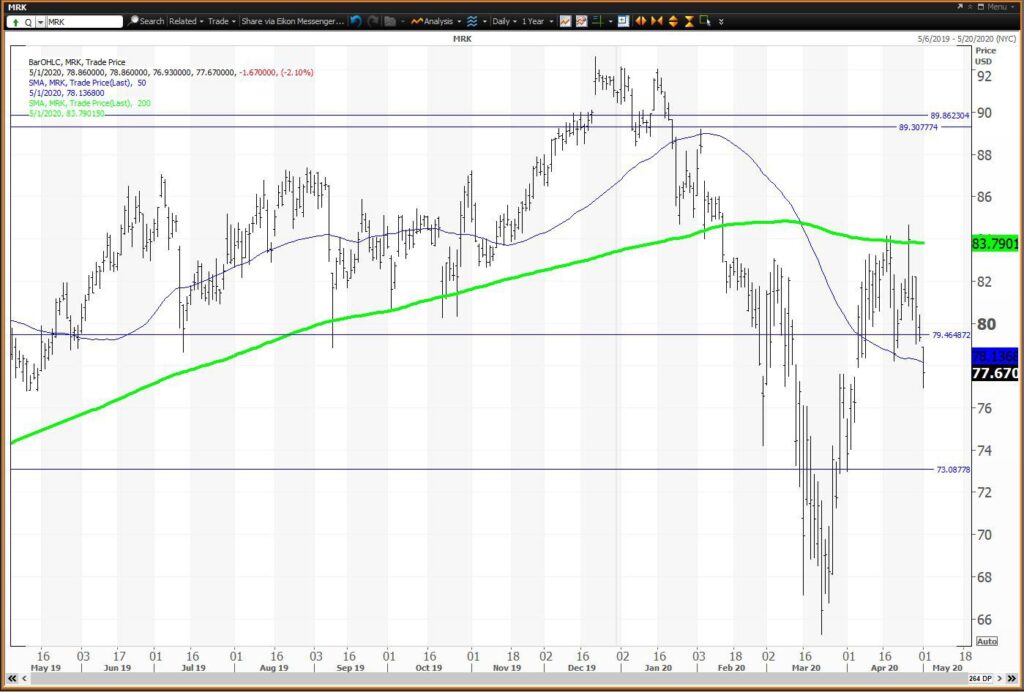Click the vertical expand arrows icon
Viewport: 1024px width, 692px height.
(673, 22)
